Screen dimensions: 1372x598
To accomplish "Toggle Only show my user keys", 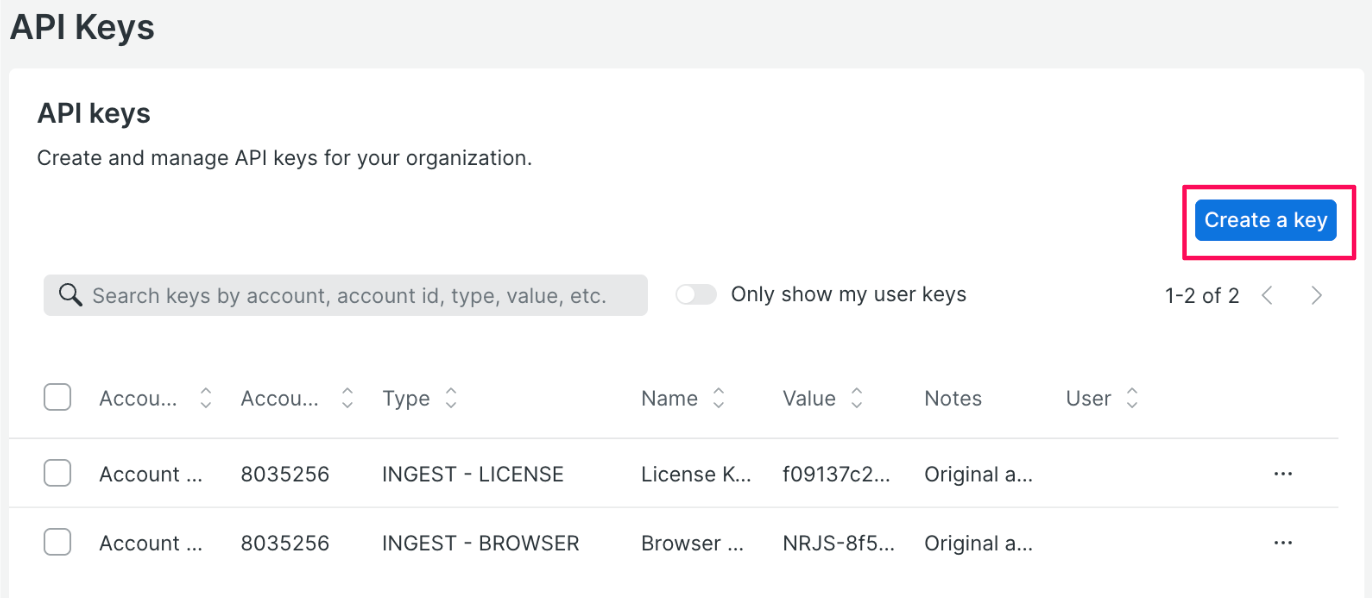I will [696, 294].
